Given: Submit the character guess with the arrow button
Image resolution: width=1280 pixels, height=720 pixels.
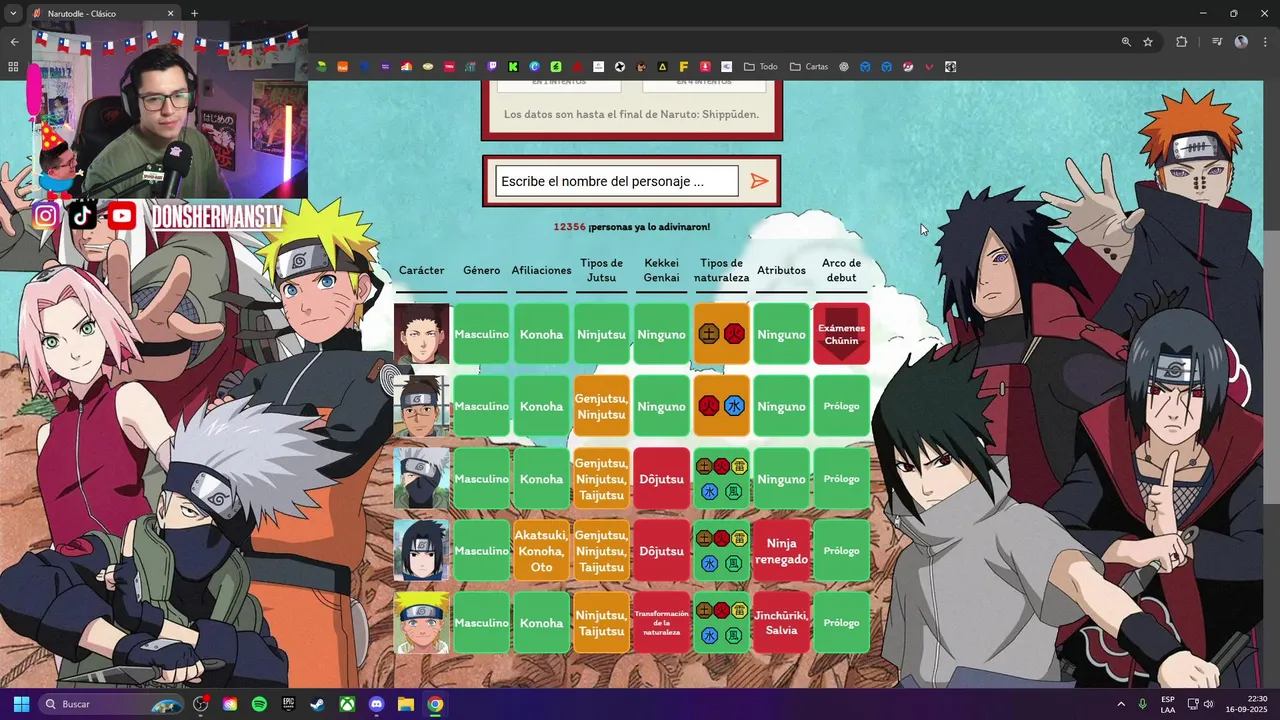Looking at the screenshot, I should click(x=760, y=181).
